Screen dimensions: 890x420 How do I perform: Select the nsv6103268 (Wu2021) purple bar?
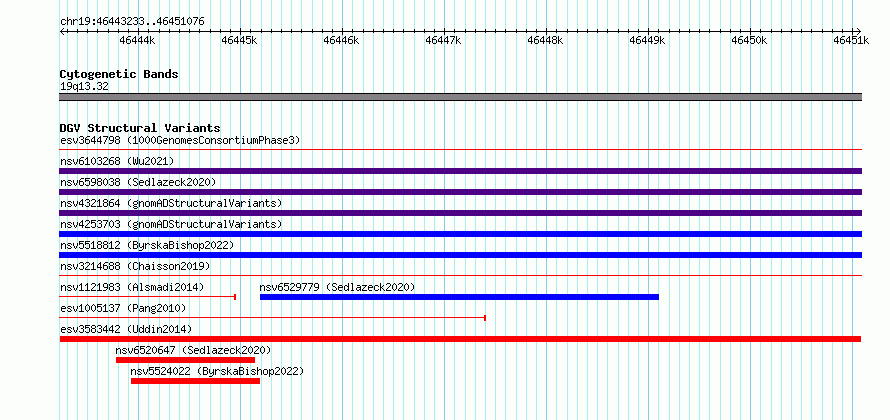point(460,171)
